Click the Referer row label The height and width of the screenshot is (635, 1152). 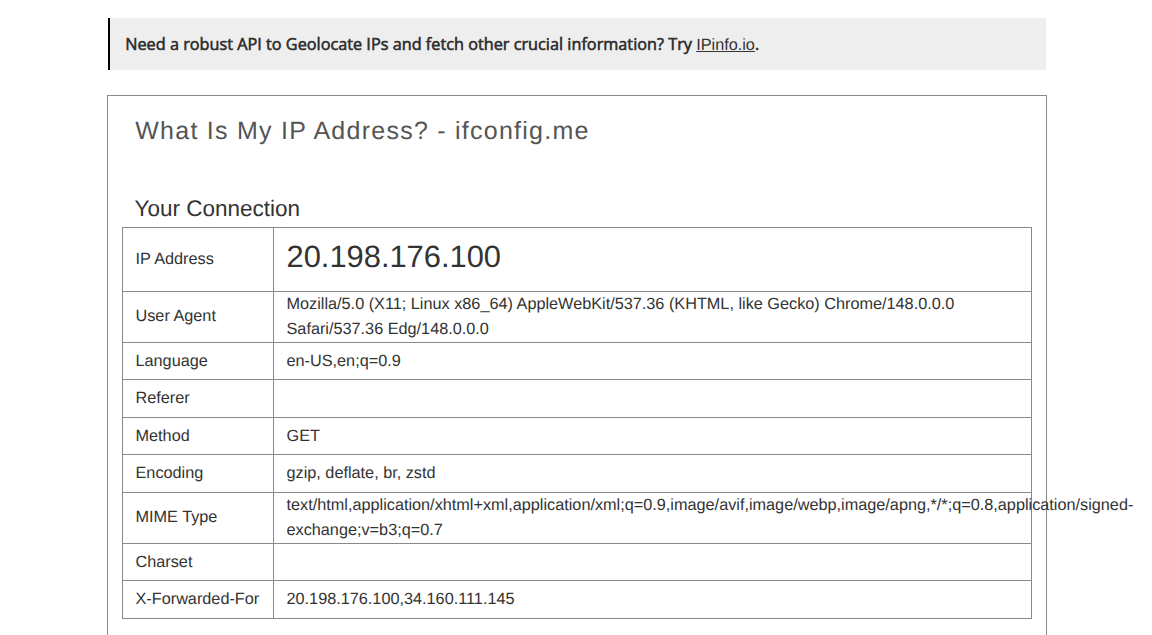point(162,398)
